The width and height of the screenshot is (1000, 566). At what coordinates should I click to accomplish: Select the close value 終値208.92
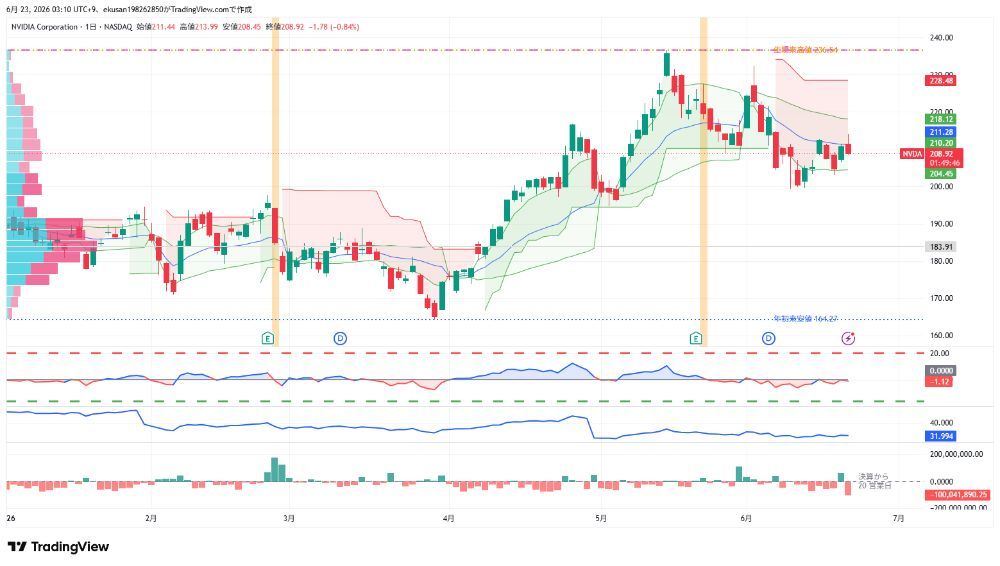click(x=284, y=27)
